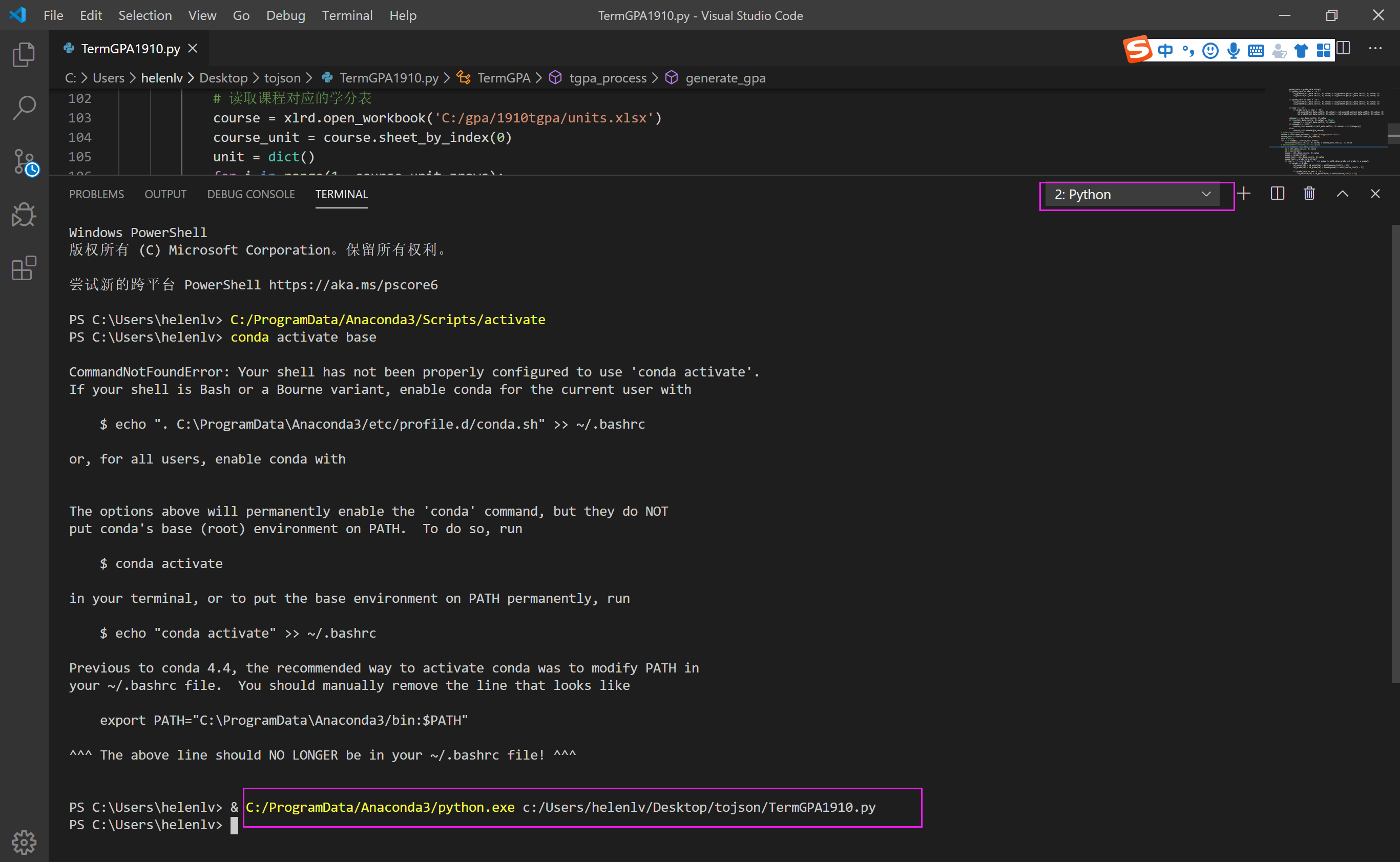The height and width of the screenshot is (862, 1400).
Task: Kill terminal using trash can icon
Action: (1309, 194)
